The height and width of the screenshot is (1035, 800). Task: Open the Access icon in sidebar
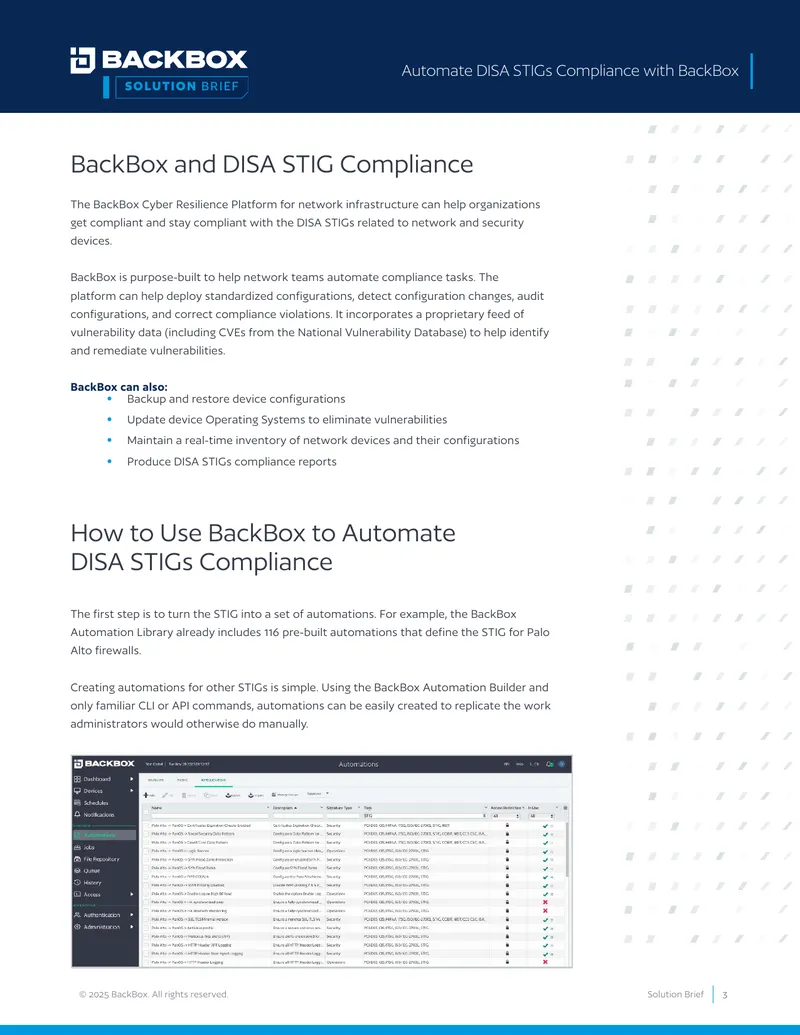click(x=77, y=894)
